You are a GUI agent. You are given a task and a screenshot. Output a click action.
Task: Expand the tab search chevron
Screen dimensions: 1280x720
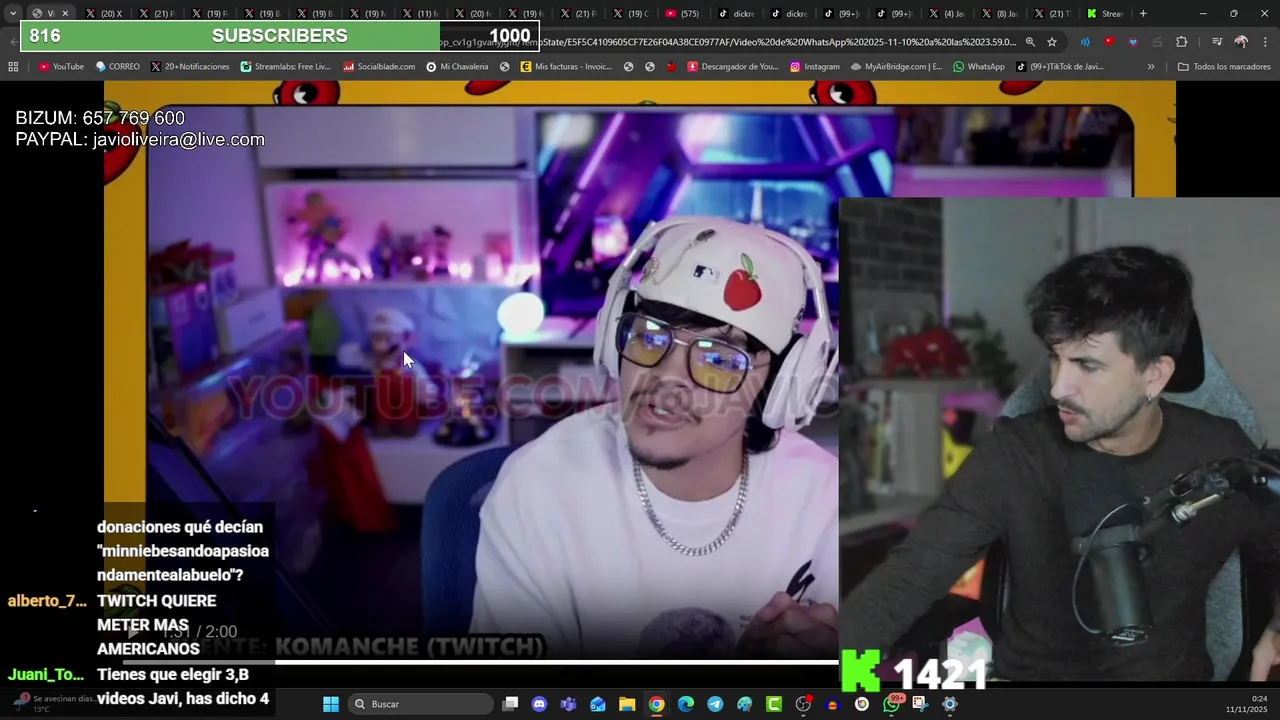(x=12, y=14)
